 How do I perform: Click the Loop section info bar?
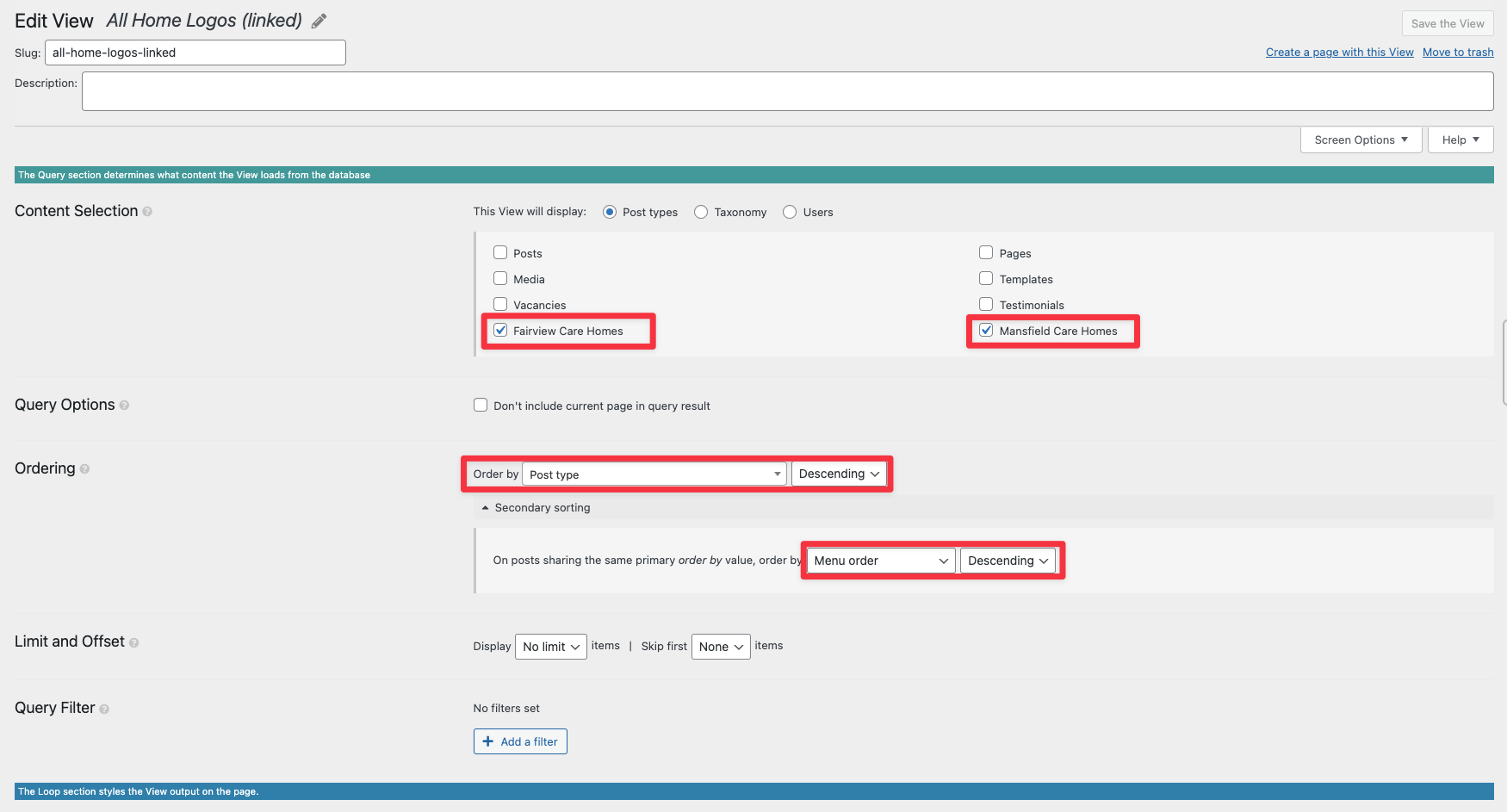pos(753,791)
